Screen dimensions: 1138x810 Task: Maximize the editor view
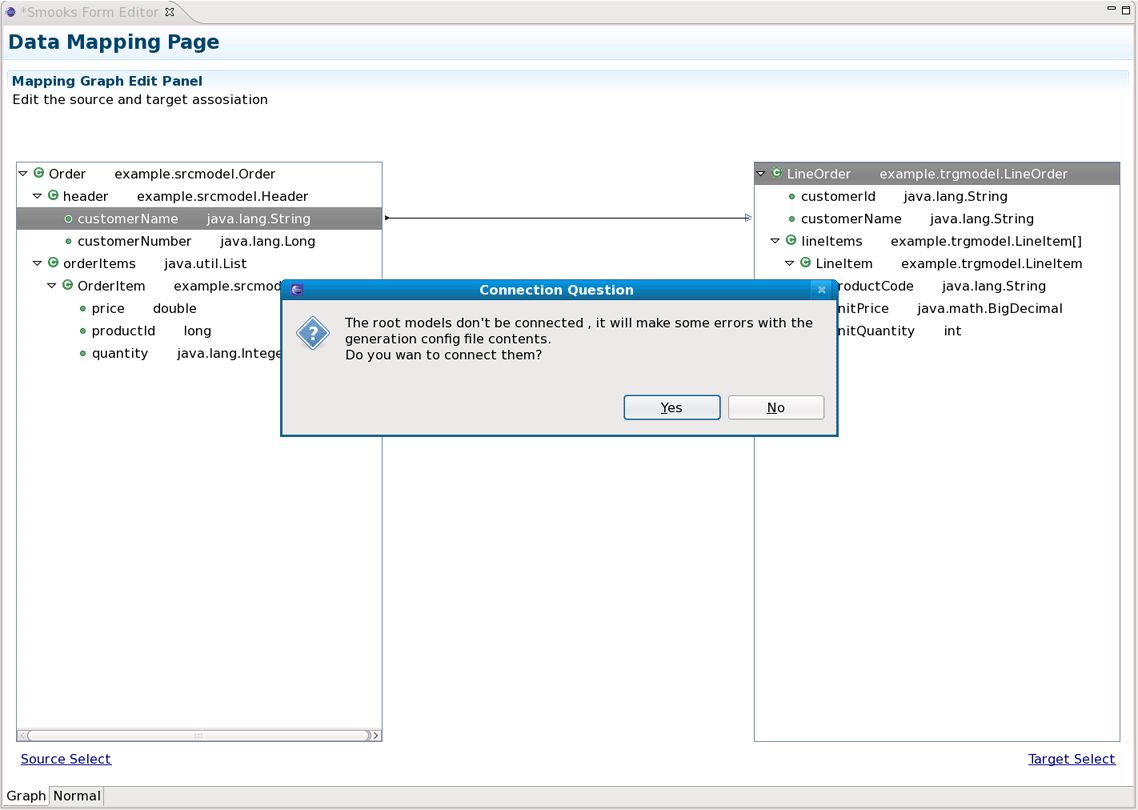point(1126,10)
